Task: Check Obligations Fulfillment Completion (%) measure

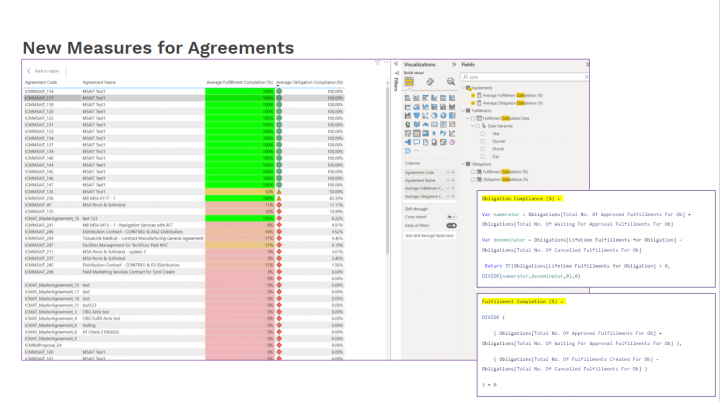Action: click(473, 172)
